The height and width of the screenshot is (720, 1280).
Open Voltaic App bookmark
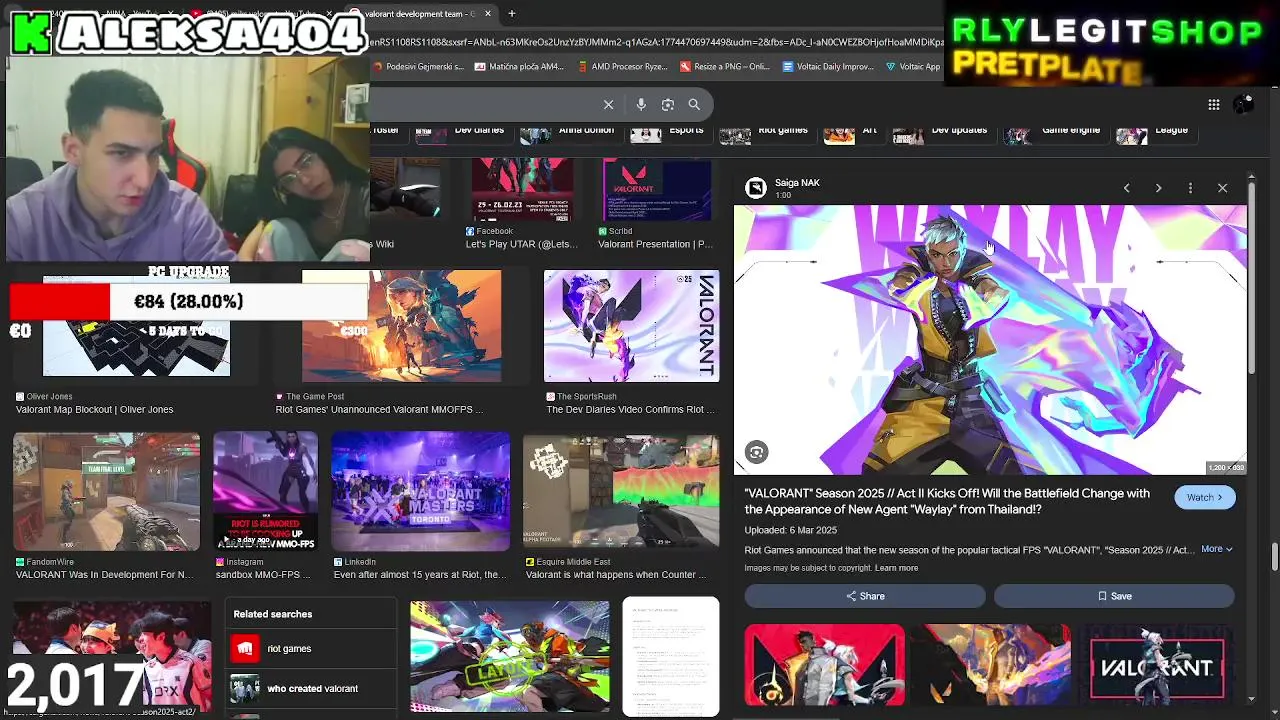[913, 67]
